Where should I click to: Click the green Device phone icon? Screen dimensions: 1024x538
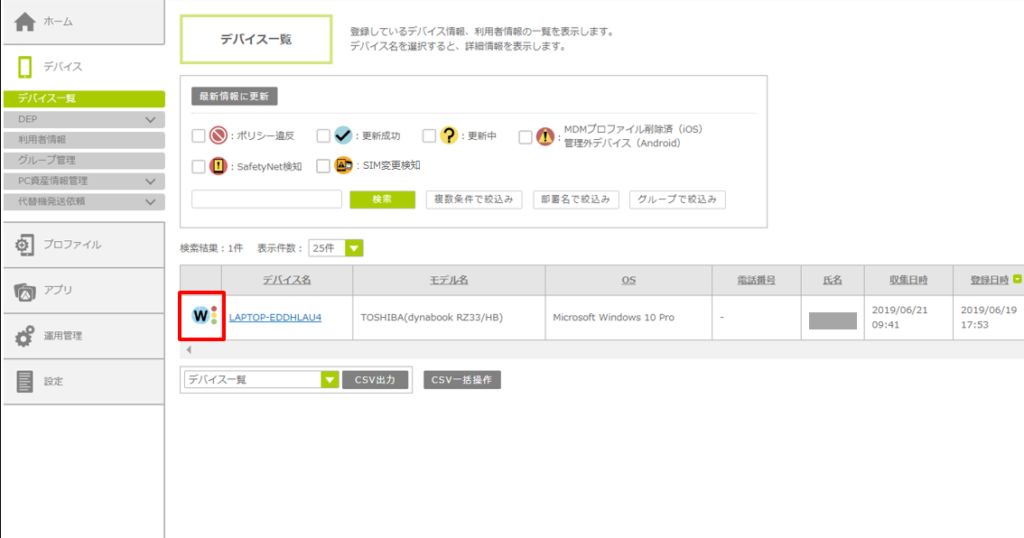pos(25,67)
